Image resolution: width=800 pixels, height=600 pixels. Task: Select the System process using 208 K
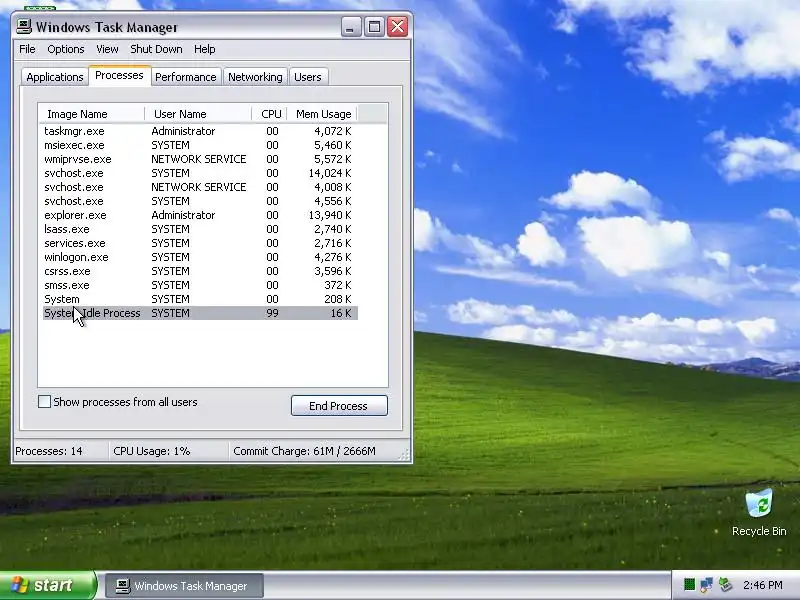click(x=200, y=299)
